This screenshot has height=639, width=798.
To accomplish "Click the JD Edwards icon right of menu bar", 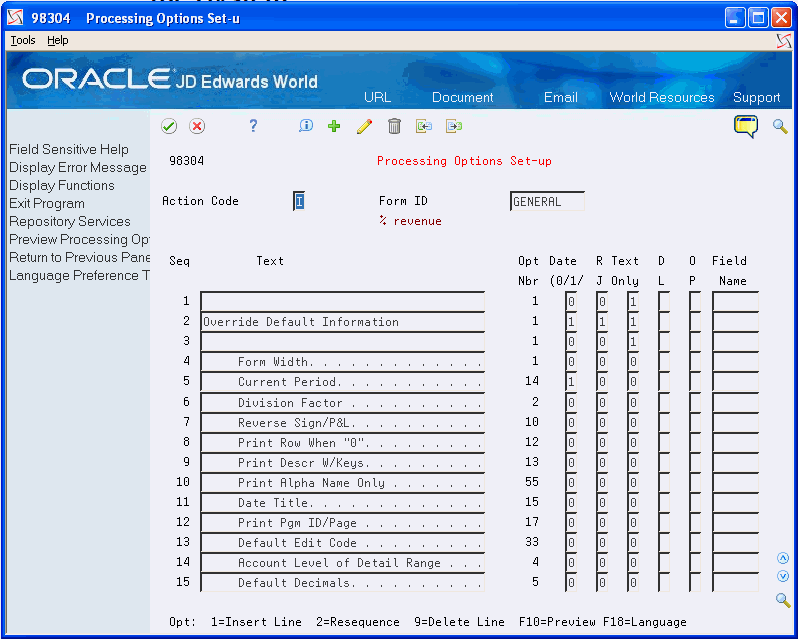I will [784, 41].
